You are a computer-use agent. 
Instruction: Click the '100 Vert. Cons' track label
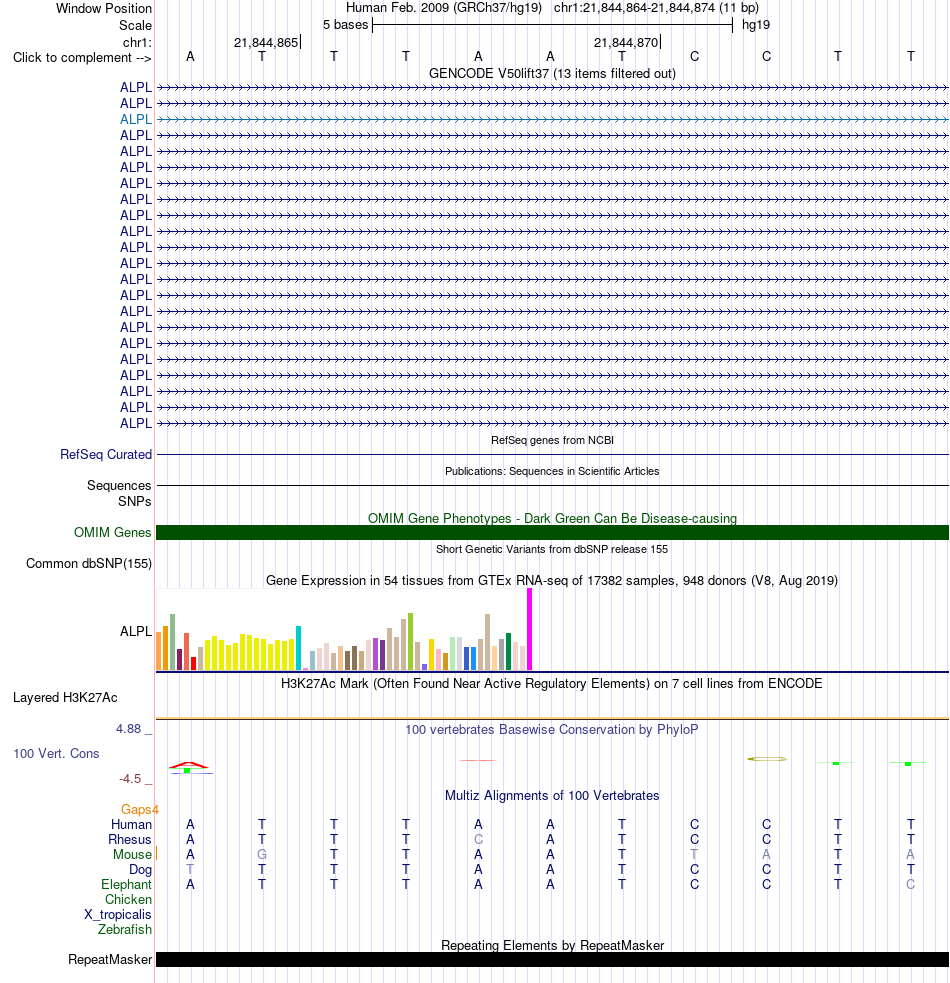click(56, 754)
